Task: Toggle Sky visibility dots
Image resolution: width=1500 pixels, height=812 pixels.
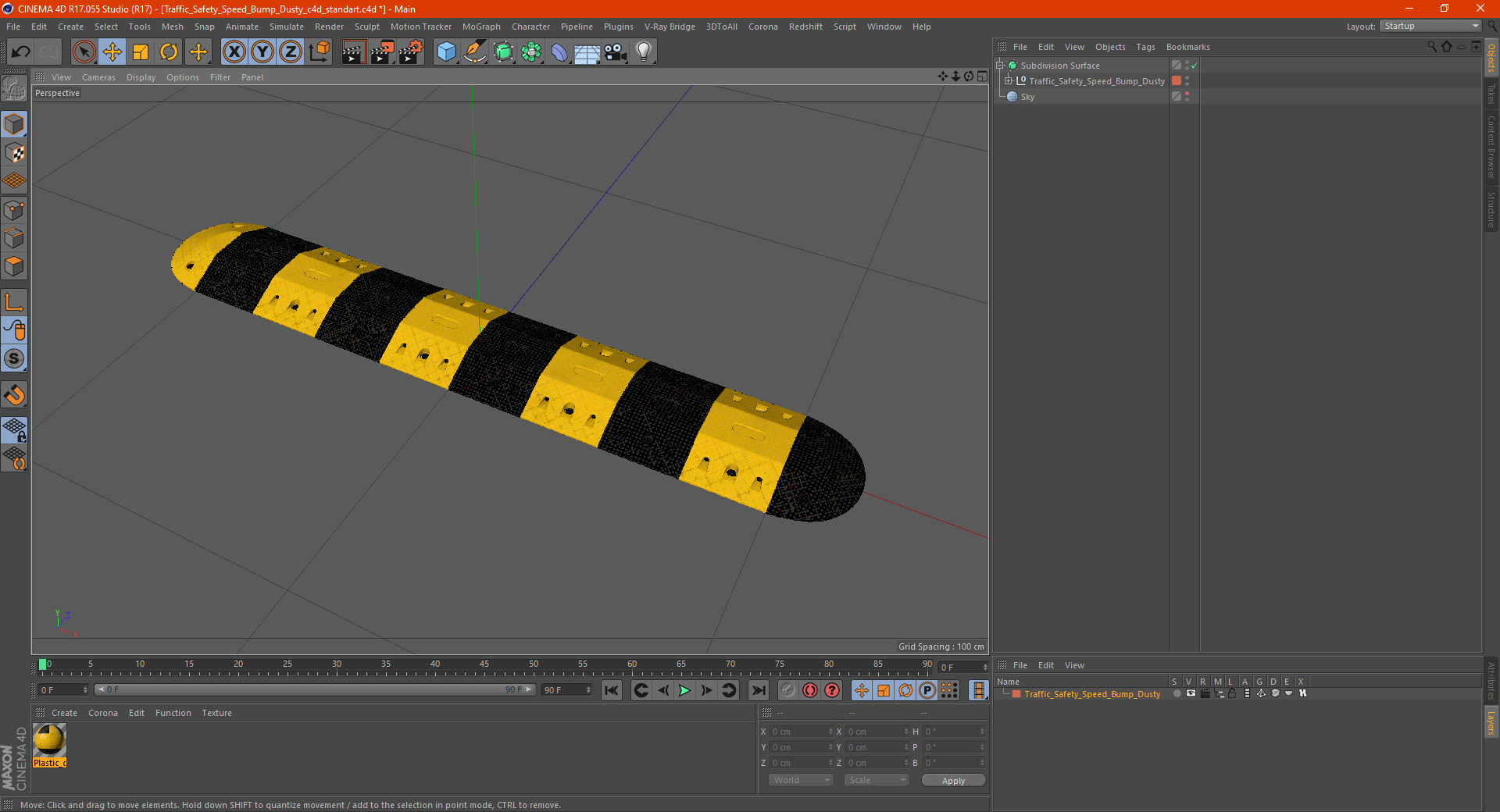Action: [x=1187, y=96]
